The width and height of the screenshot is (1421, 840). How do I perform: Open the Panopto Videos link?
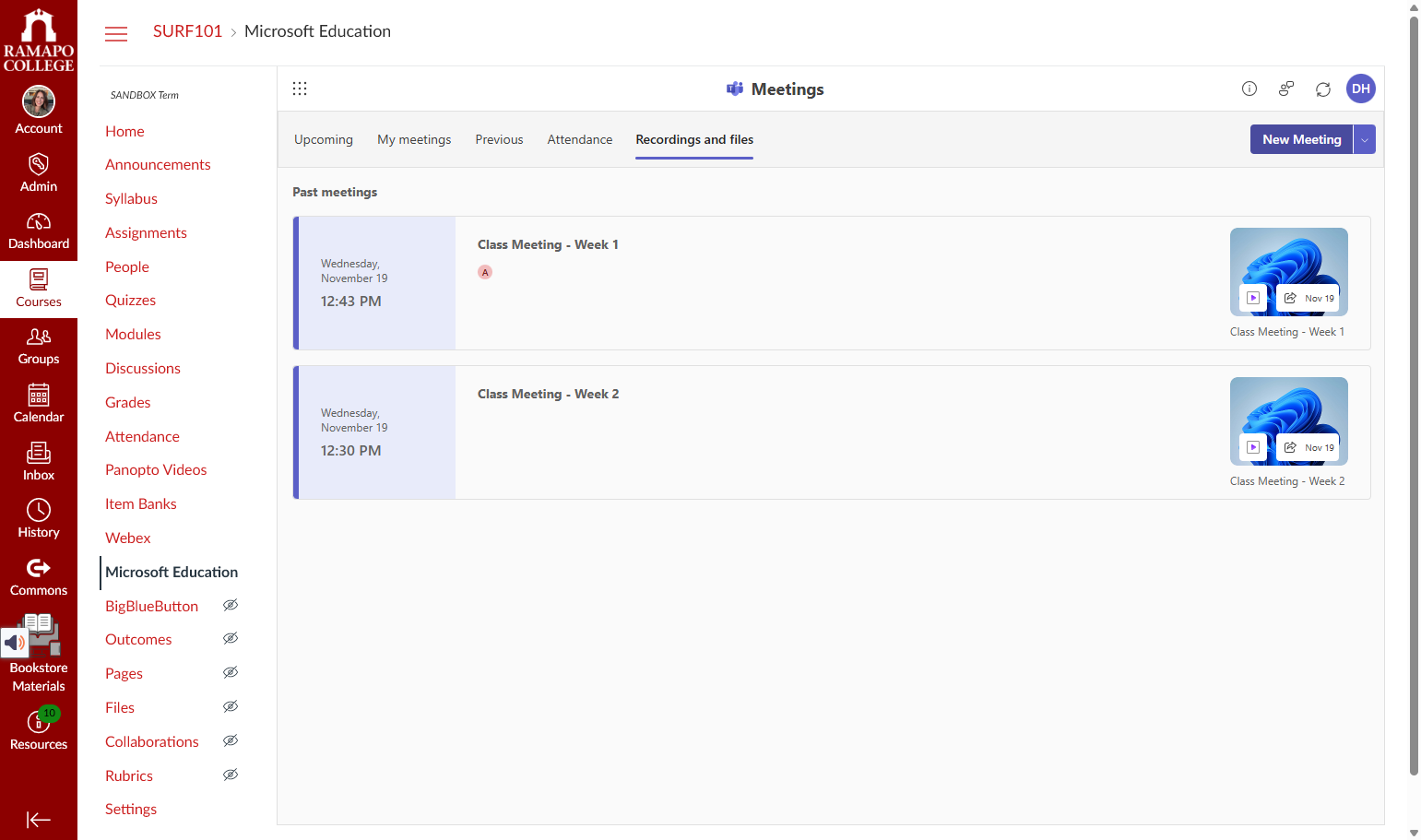click(x=156, y=469)
